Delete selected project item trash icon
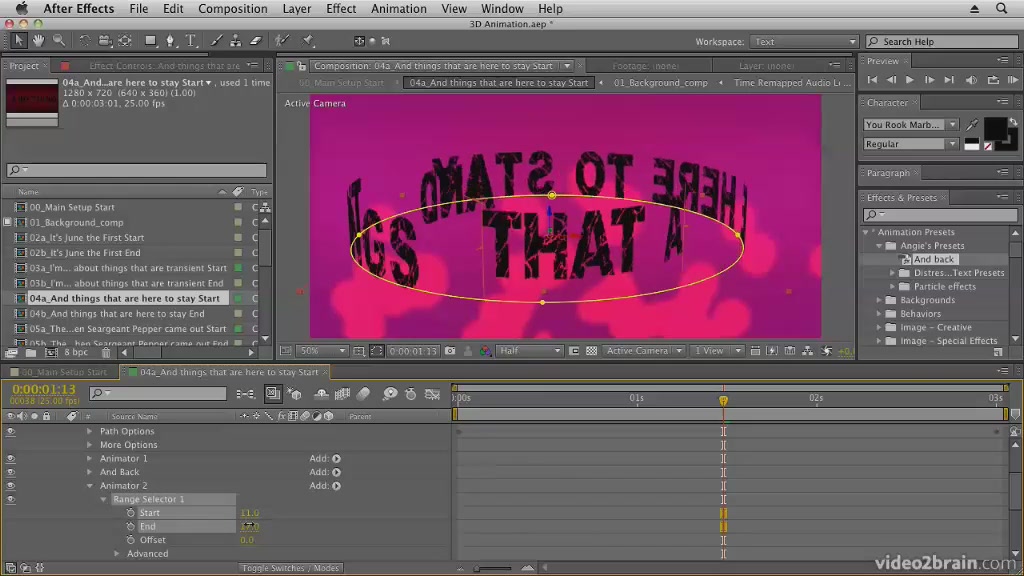Screen dimensions: 1024x576 point(106,353)
